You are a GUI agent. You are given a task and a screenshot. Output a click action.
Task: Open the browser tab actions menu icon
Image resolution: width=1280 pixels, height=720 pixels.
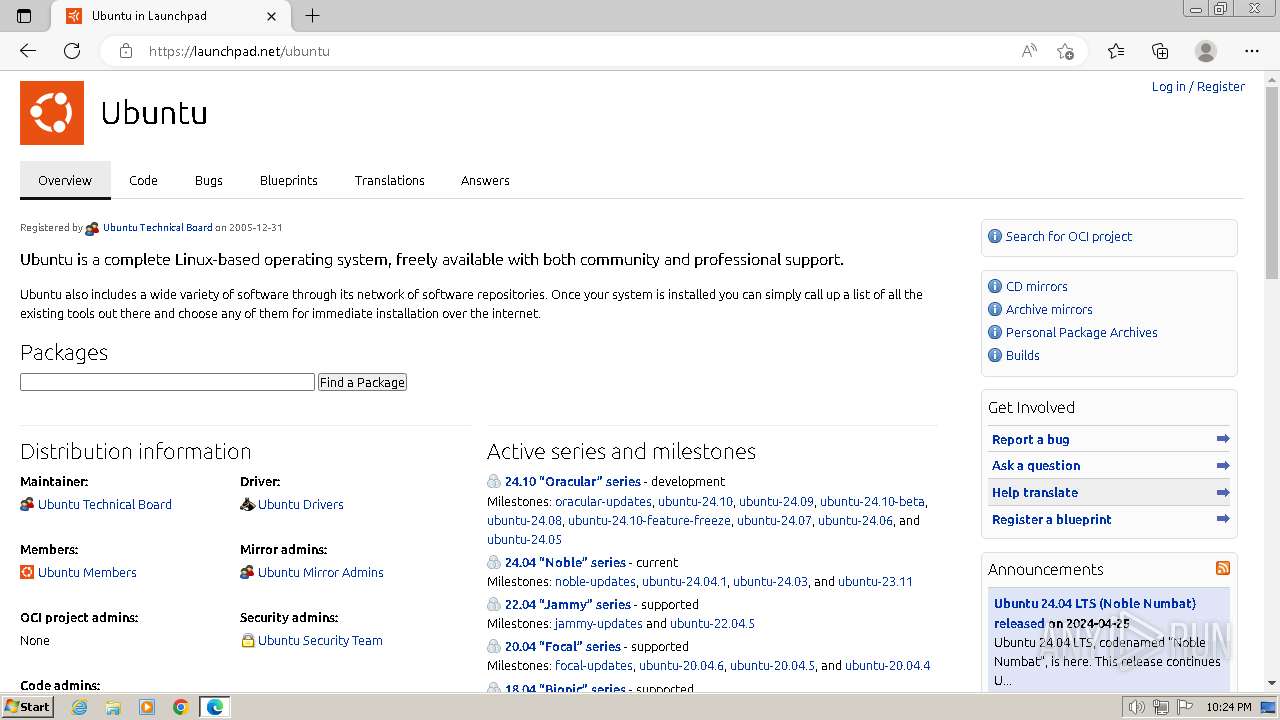(x=24, y=16)
